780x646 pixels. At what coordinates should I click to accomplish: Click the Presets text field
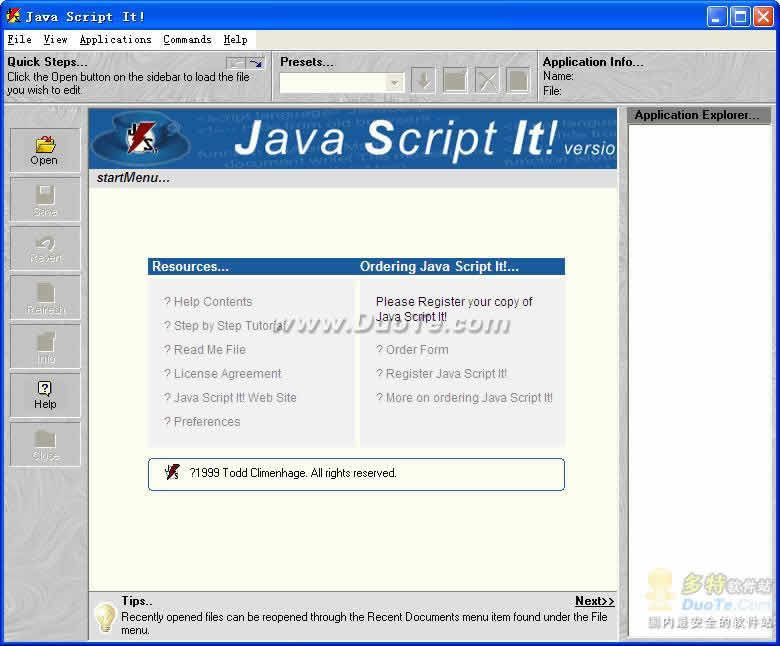pos(333,83)
